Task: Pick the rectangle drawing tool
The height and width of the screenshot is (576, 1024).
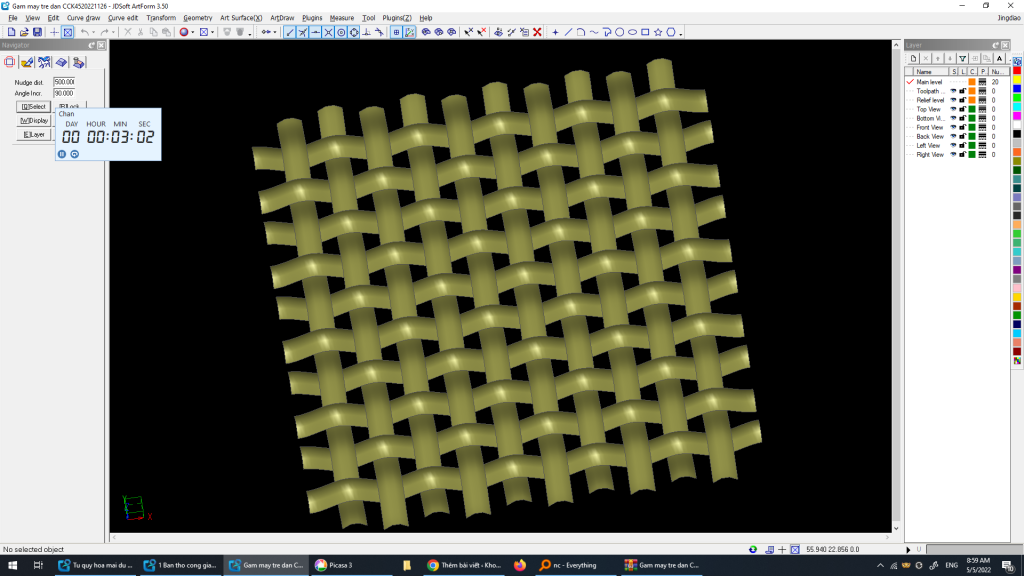Action: pyautogui.click(x=645, y=32)
